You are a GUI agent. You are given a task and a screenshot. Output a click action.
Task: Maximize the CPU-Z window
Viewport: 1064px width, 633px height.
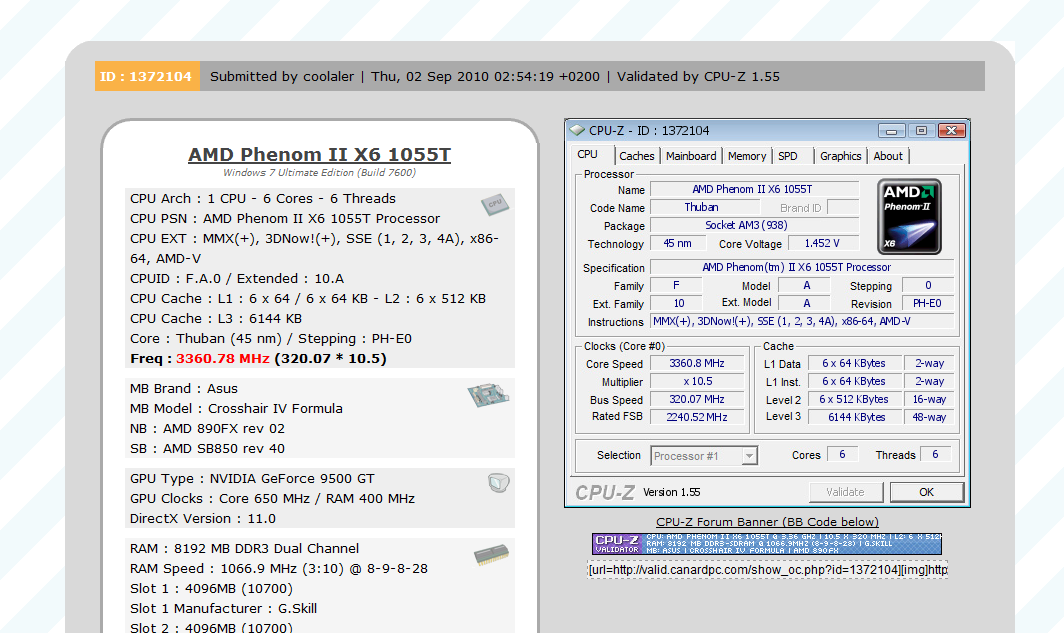(x=921, y=130)
